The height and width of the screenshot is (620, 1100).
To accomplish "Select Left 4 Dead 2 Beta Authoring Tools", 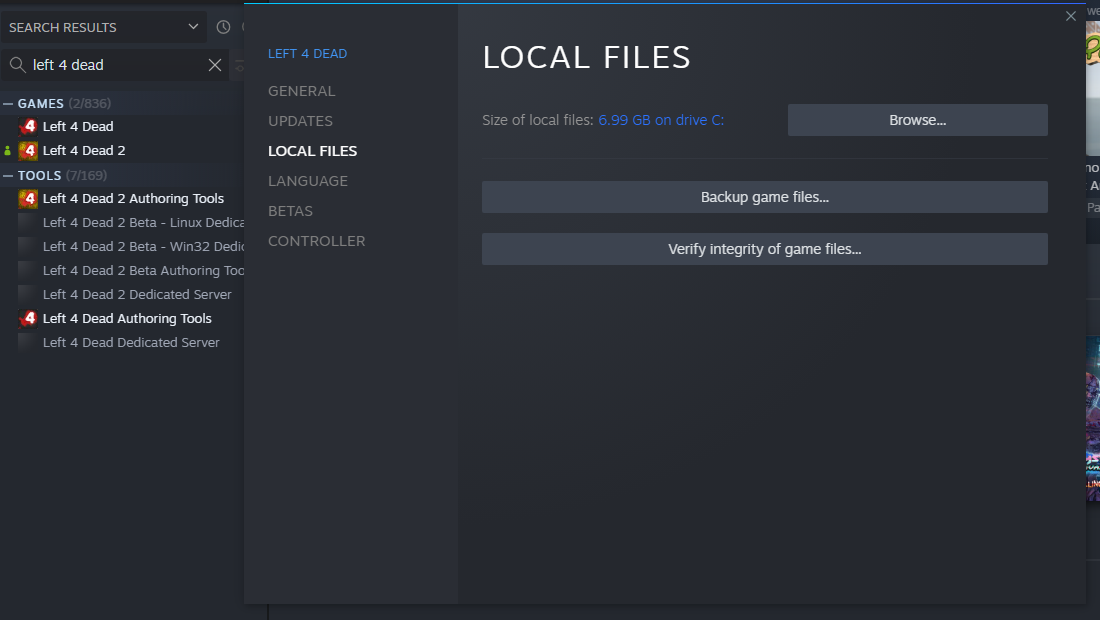I will tap(143, 270).
